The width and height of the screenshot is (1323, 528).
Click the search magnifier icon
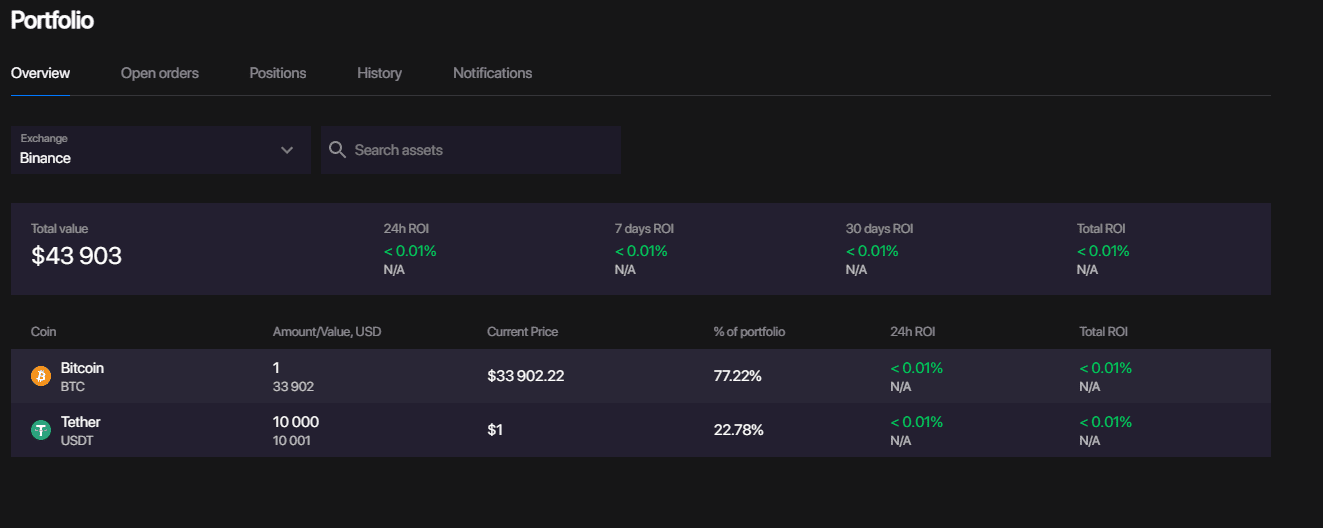[337, 150]
